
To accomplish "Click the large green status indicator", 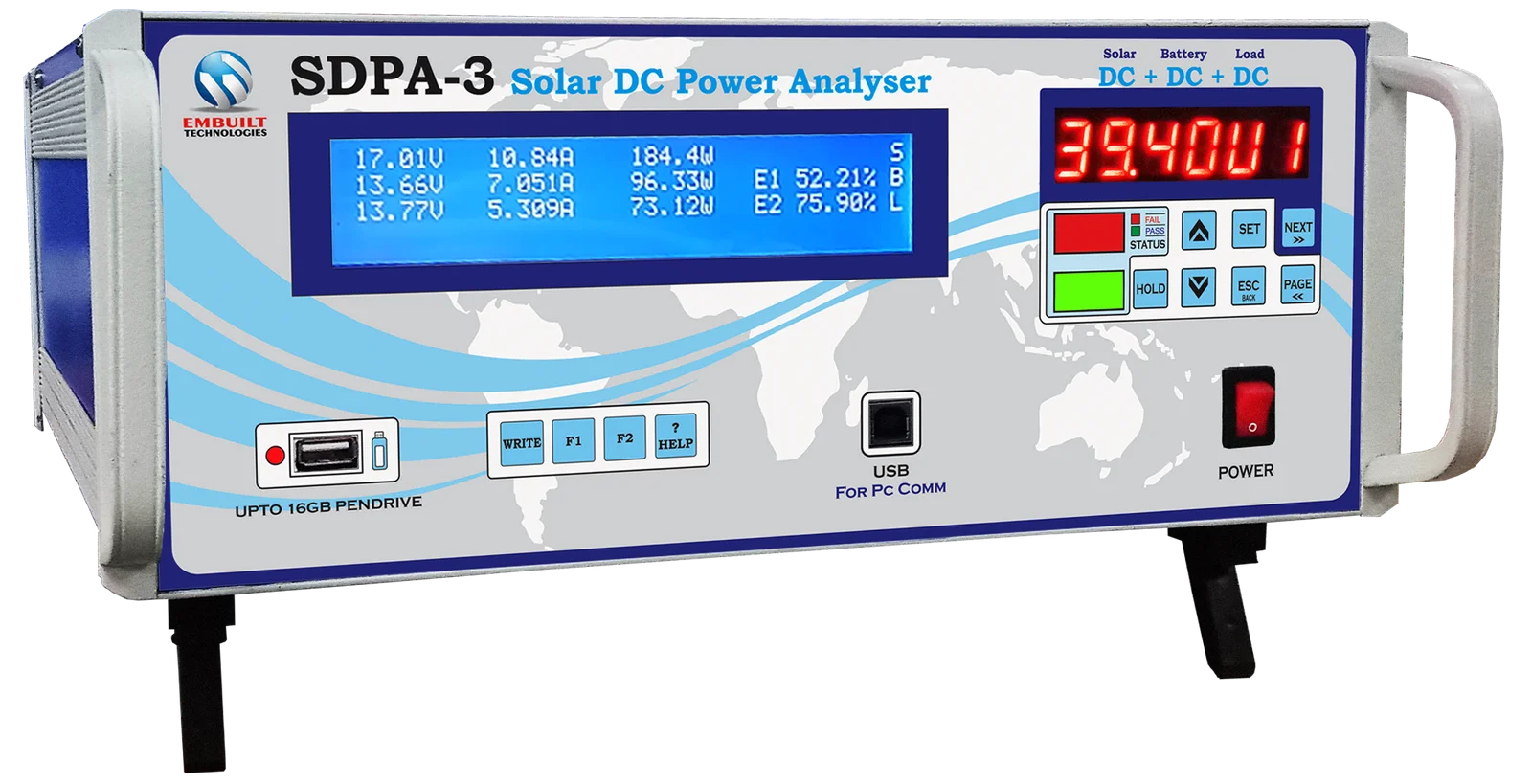I will 1089,291.
